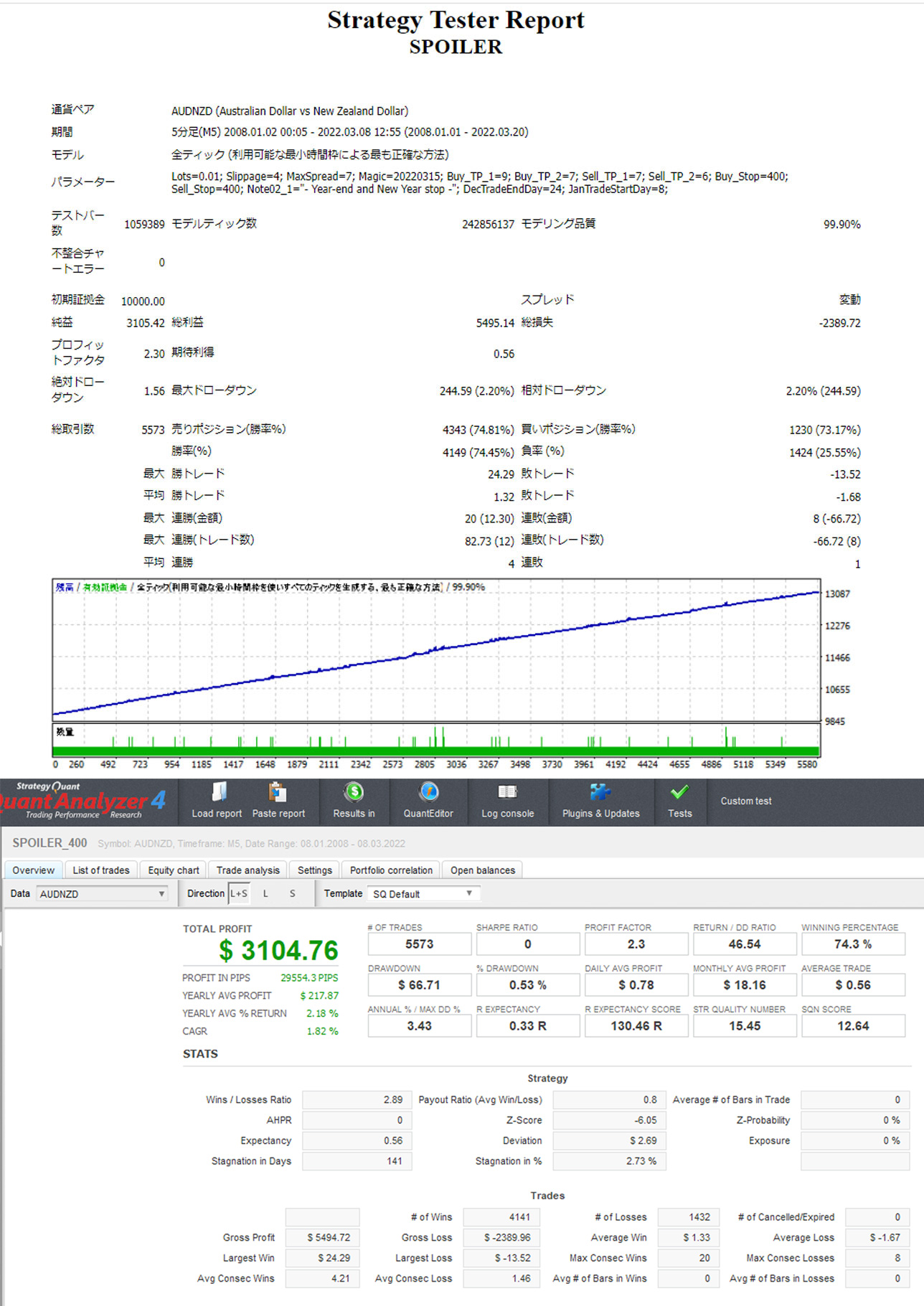The image size is (924, 1306).
Task: Click the Annual % / Max DD value 3.43
Action: point(420,1026)
